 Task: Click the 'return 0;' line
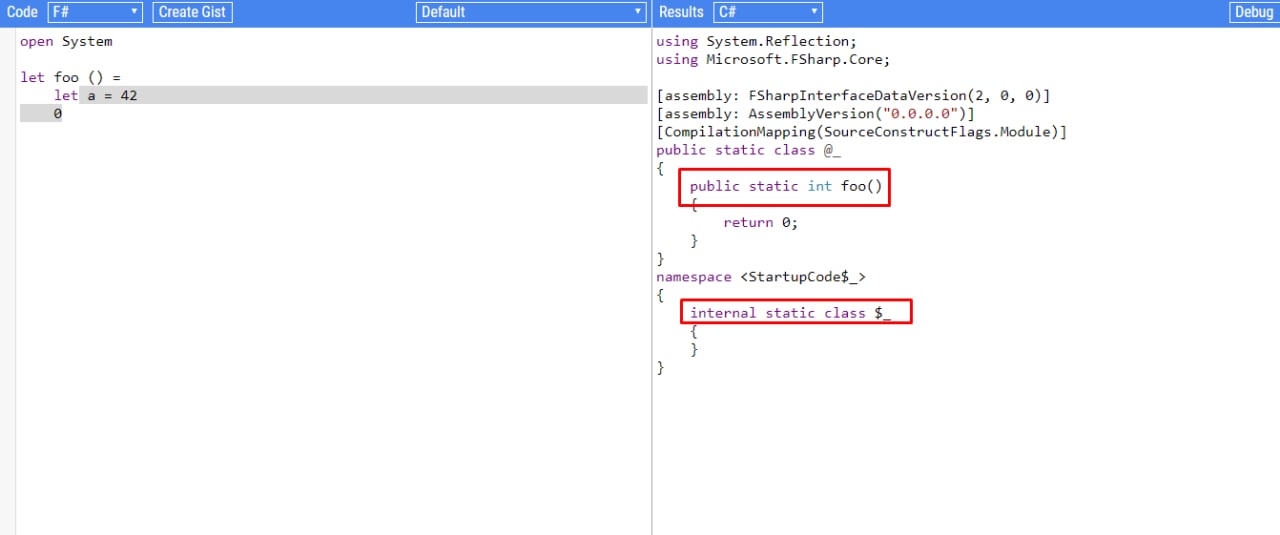(x=761, y=222)
